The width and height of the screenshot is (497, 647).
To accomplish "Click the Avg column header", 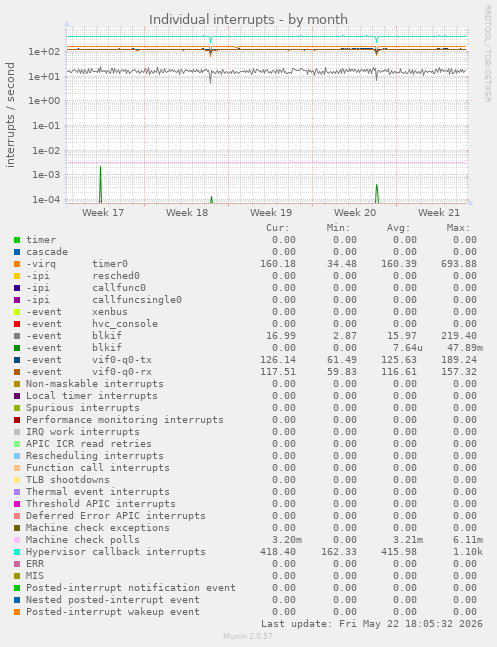I will [398, 228].
